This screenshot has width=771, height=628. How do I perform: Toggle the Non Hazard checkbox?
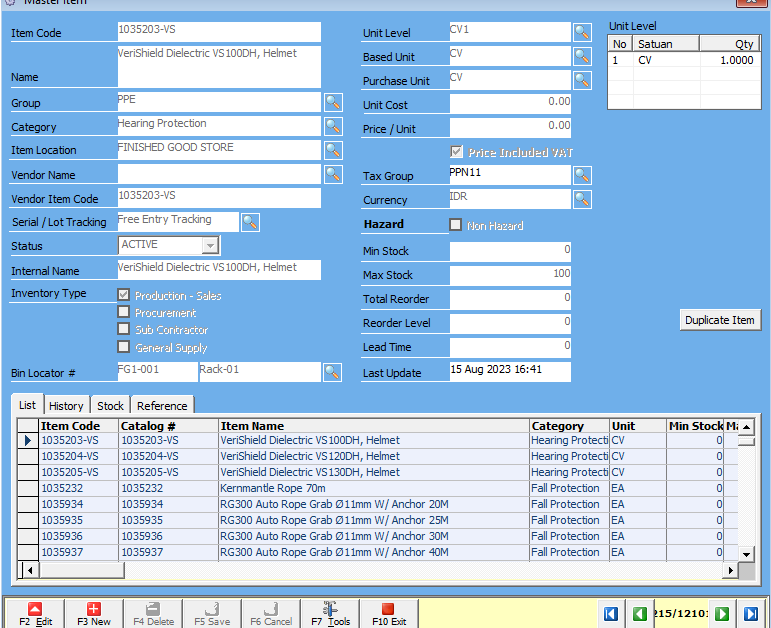(456, 225)
